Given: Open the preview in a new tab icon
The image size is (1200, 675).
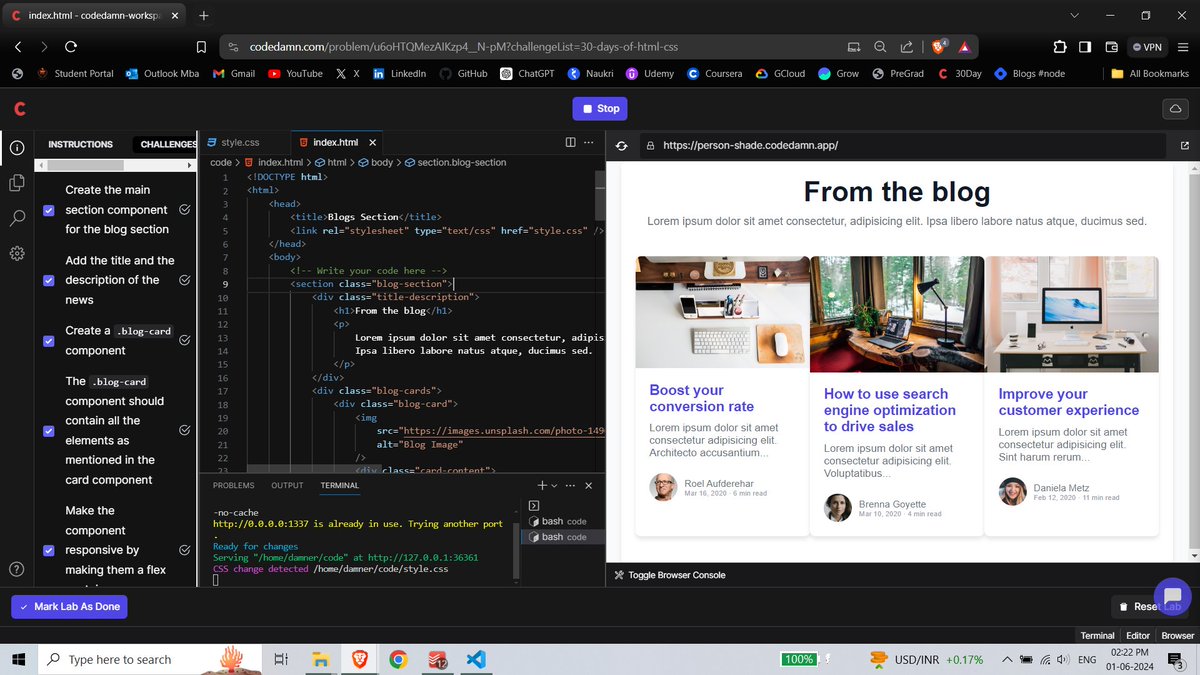Looking at the screenshot, I should (x=1185, y=146).
